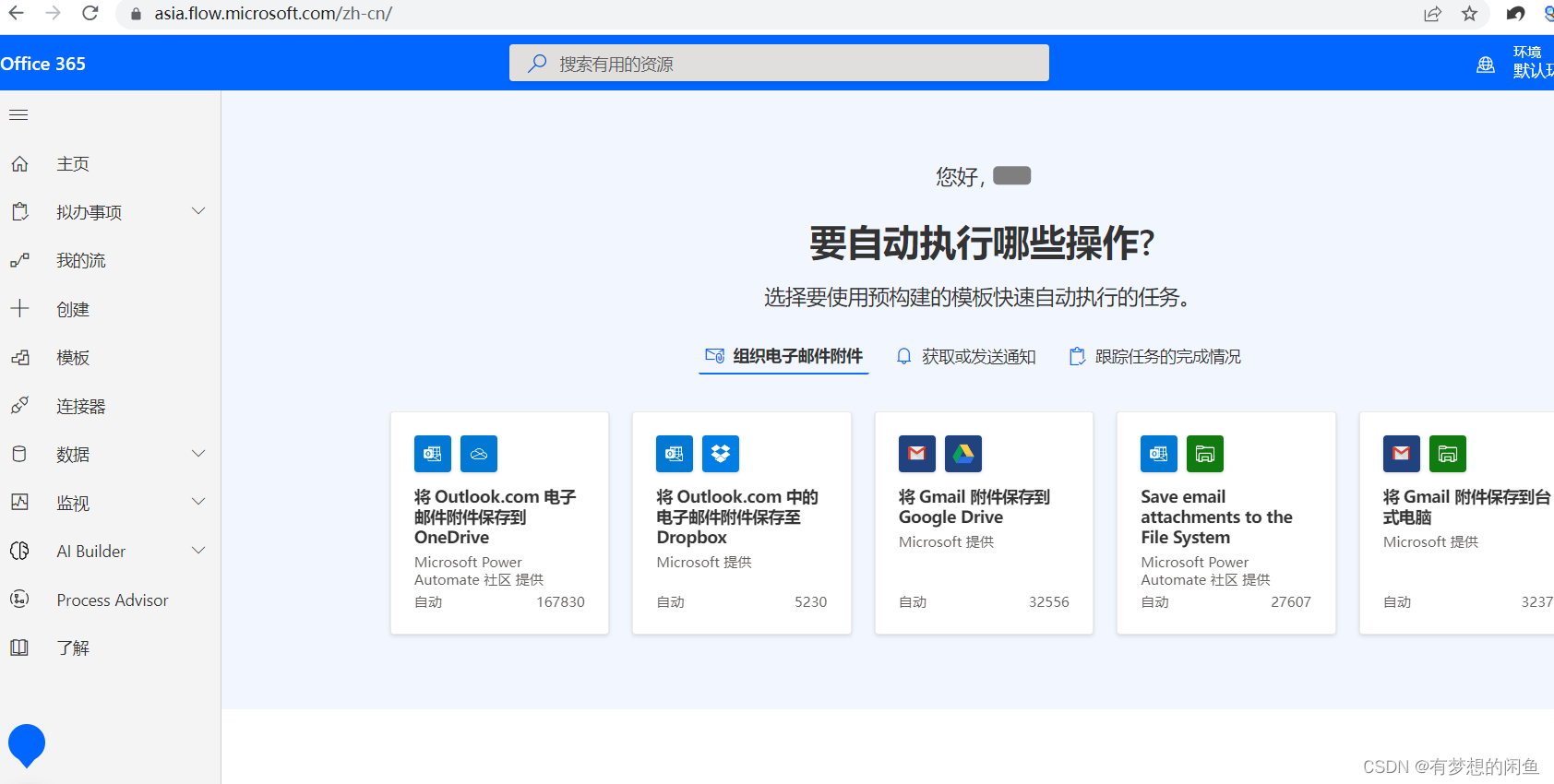Click Gmail icon on Google Drive card
The image size is (1554, 784).
(917, 454)
